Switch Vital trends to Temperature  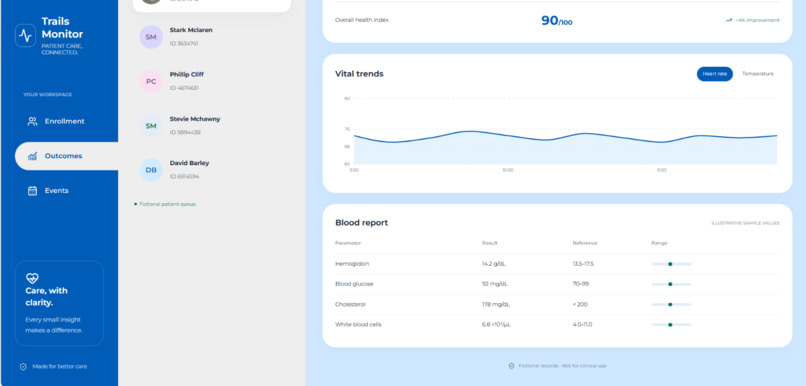(758, 74)
